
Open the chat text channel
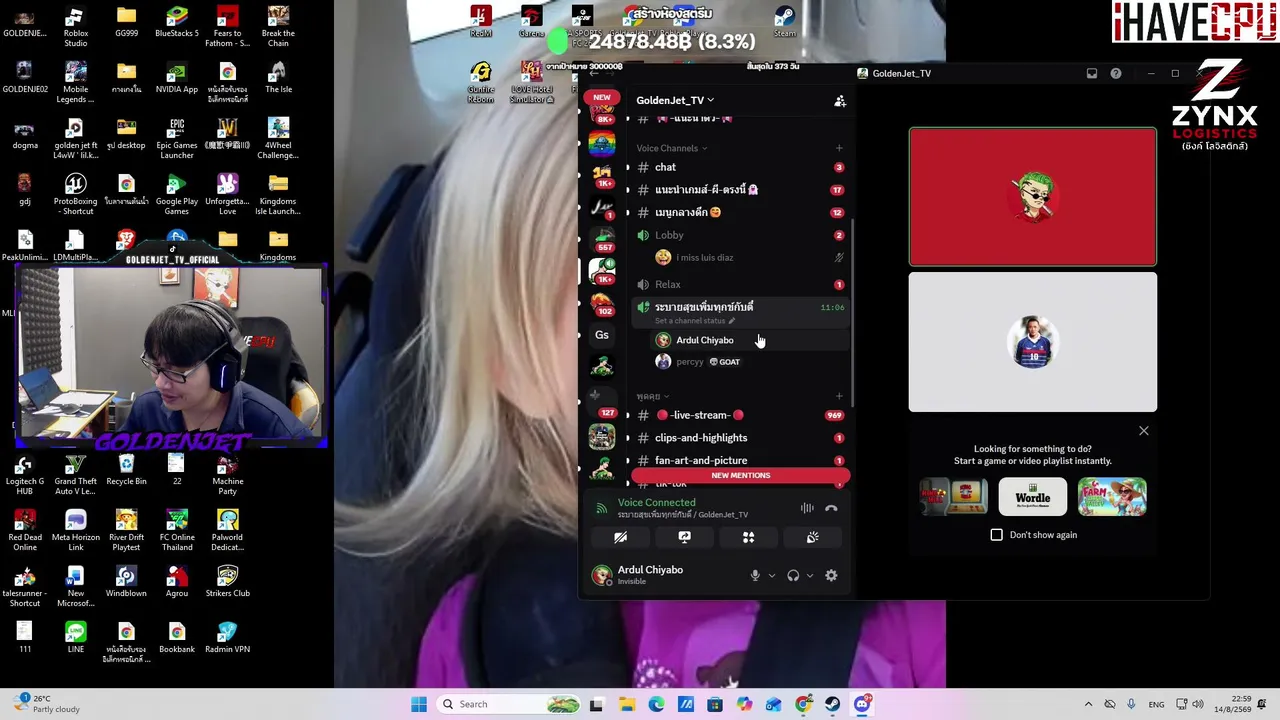[740, 167]
